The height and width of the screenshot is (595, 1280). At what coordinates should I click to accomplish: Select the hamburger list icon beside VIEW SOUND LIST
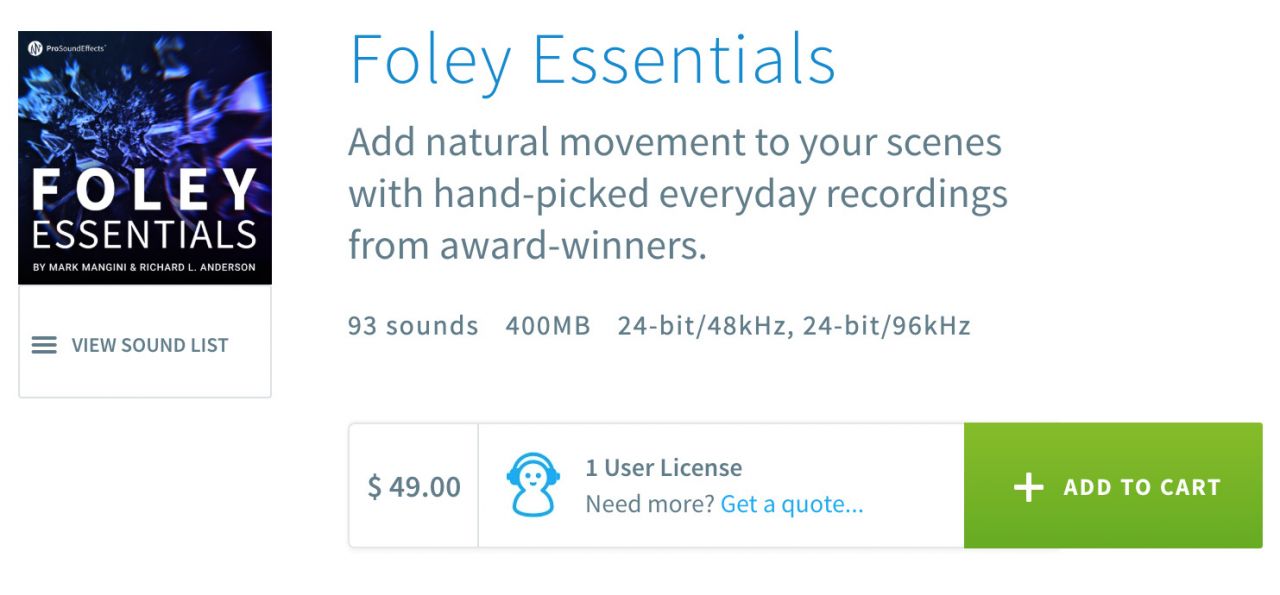coord(43,344)
